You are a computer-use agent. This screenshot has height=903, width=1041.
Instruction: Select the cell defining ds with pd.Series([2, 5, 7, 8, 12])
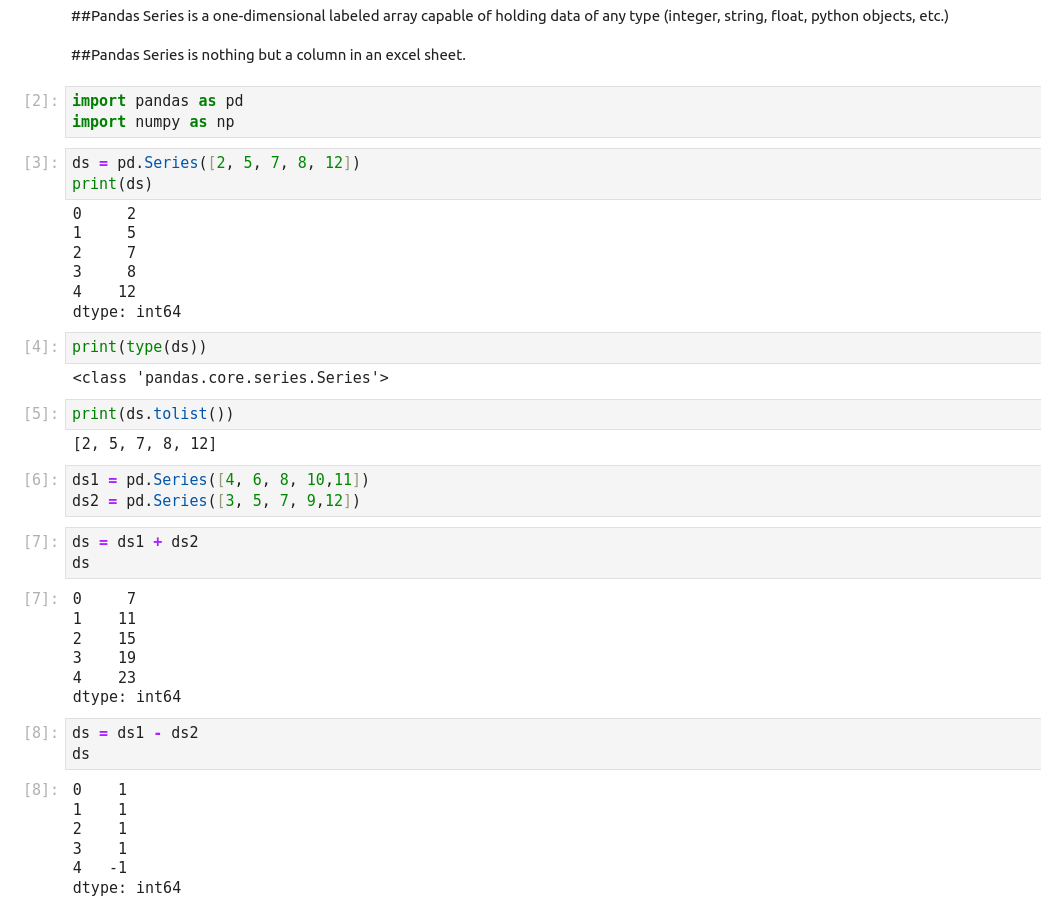(x=552, y=174)
